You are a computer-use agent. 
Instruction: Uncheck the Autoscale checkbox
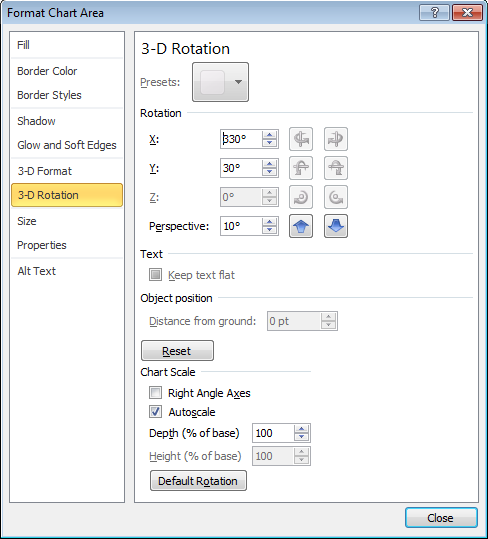coord(155,411)
